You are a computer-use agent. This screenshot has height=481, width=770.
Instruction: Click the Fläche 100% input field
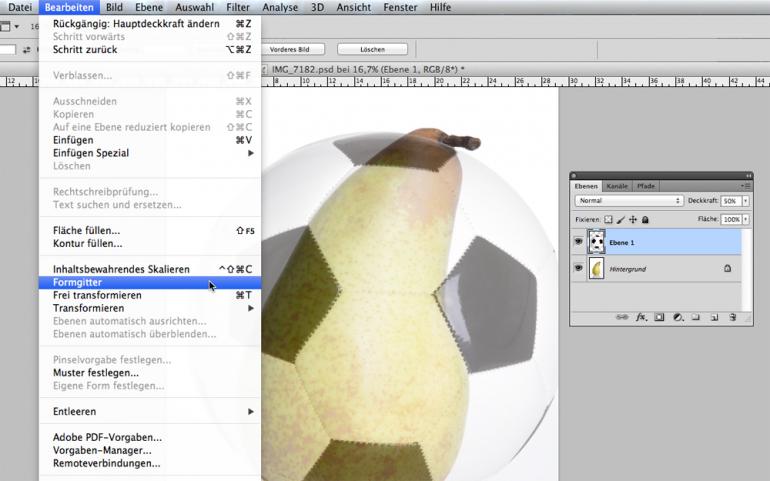pyautogui.click(x=731, y=219)
